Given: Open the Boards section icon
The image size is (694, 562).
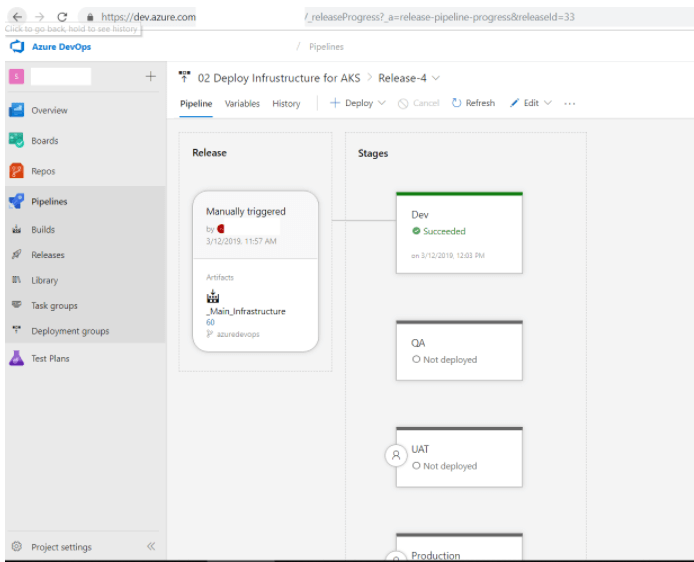Looking at the screenshot, I should (16, 140).
